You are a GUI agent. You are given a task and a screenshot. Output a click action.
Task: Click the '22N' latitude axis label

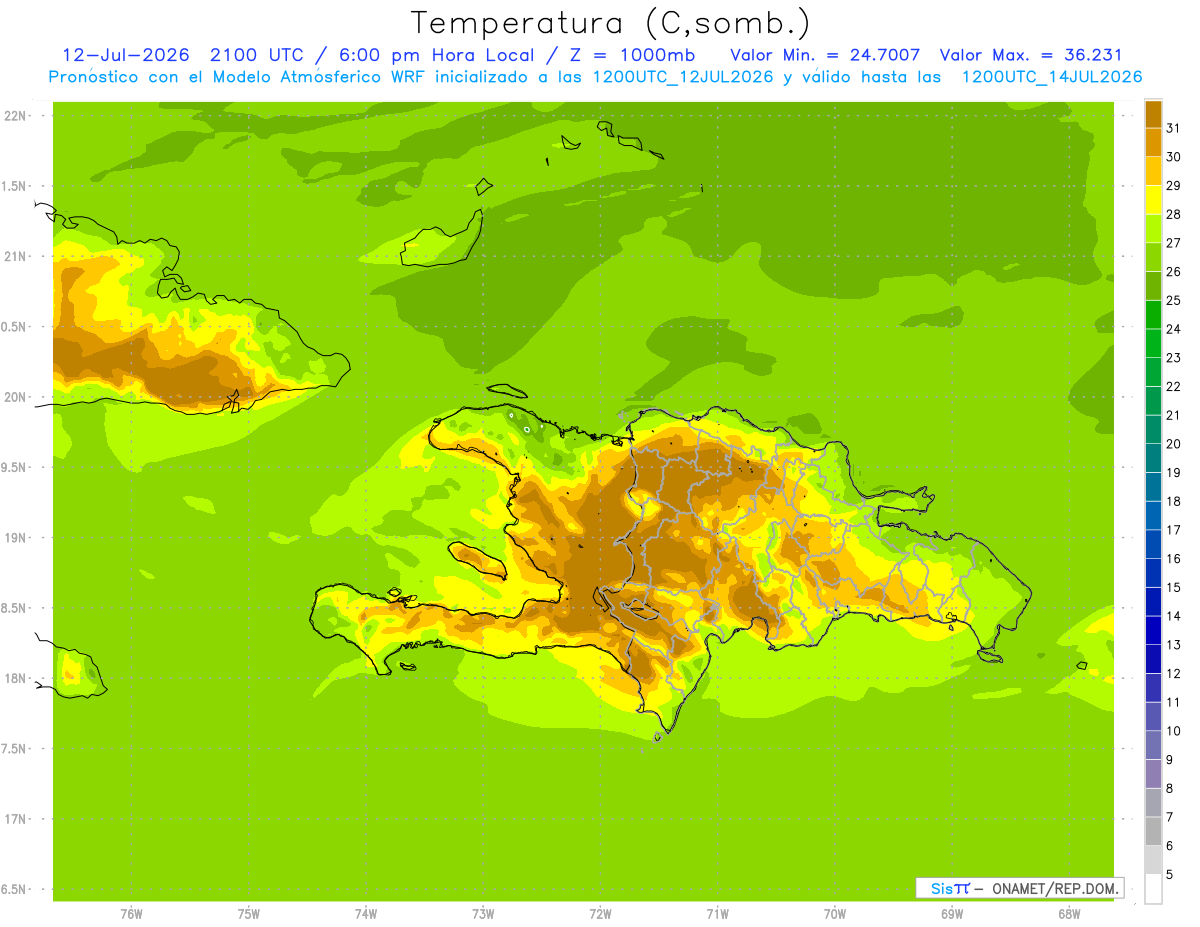point(14,116)
